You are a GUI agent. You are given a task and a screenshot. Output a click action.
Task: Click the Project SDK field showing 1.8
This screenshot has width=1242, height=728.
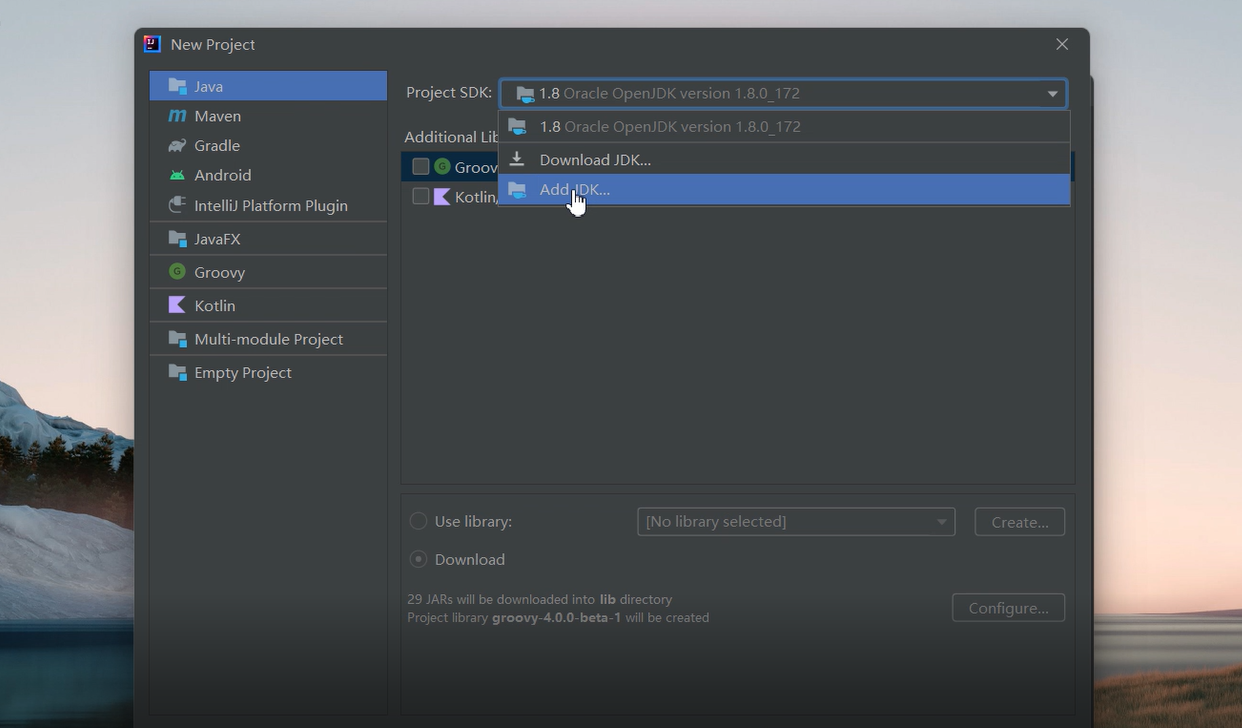click(783, 93)
